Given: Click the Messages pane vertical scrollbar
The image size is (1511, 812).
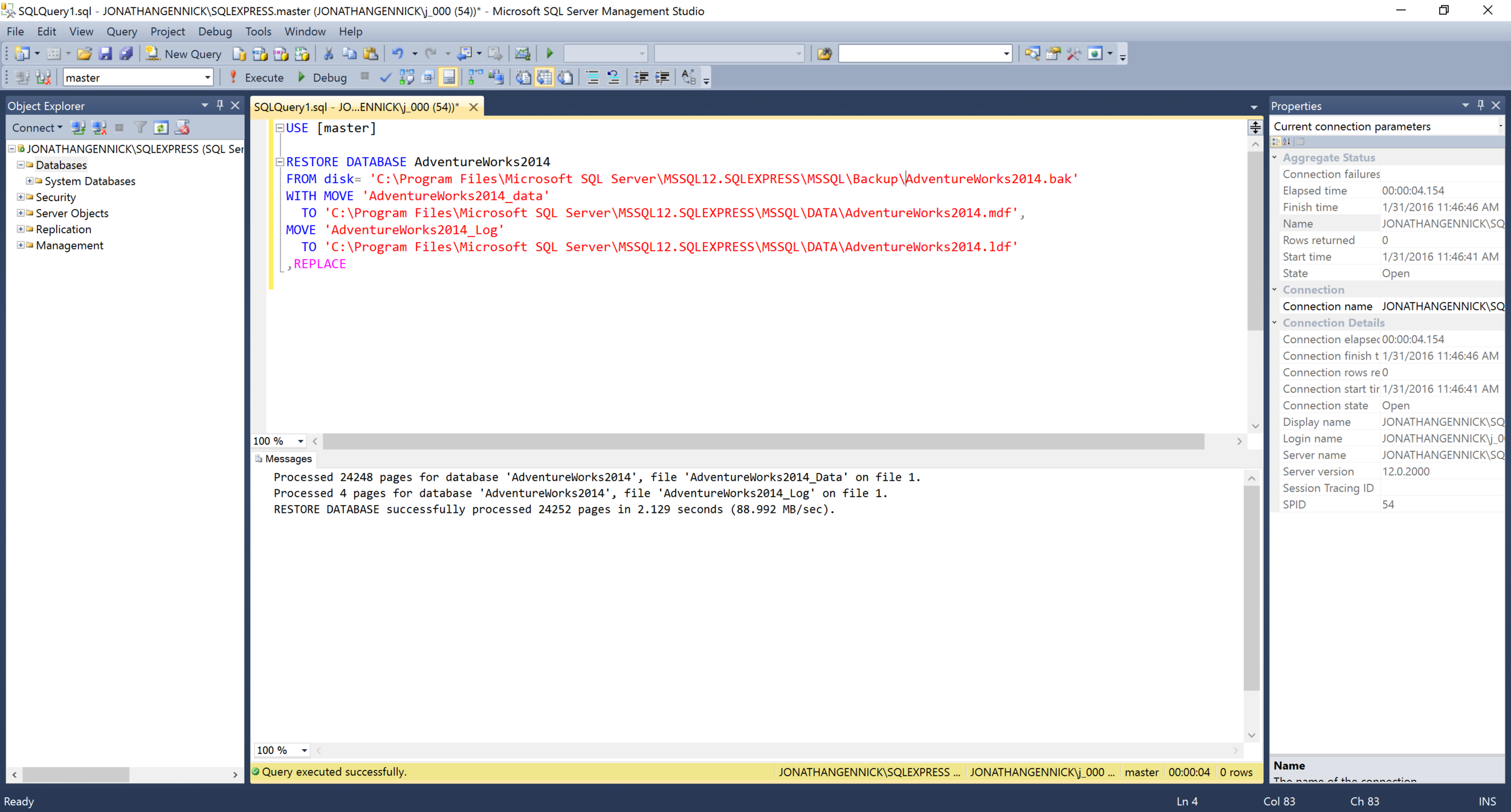Looking at the screenshot, I should [1251, 587].
